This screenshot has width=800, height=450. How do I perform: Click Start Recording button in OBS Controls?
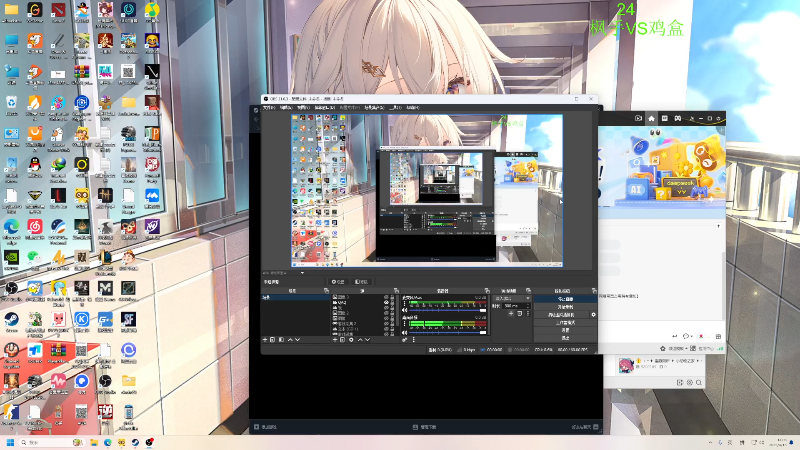click(x=565, y=307)
